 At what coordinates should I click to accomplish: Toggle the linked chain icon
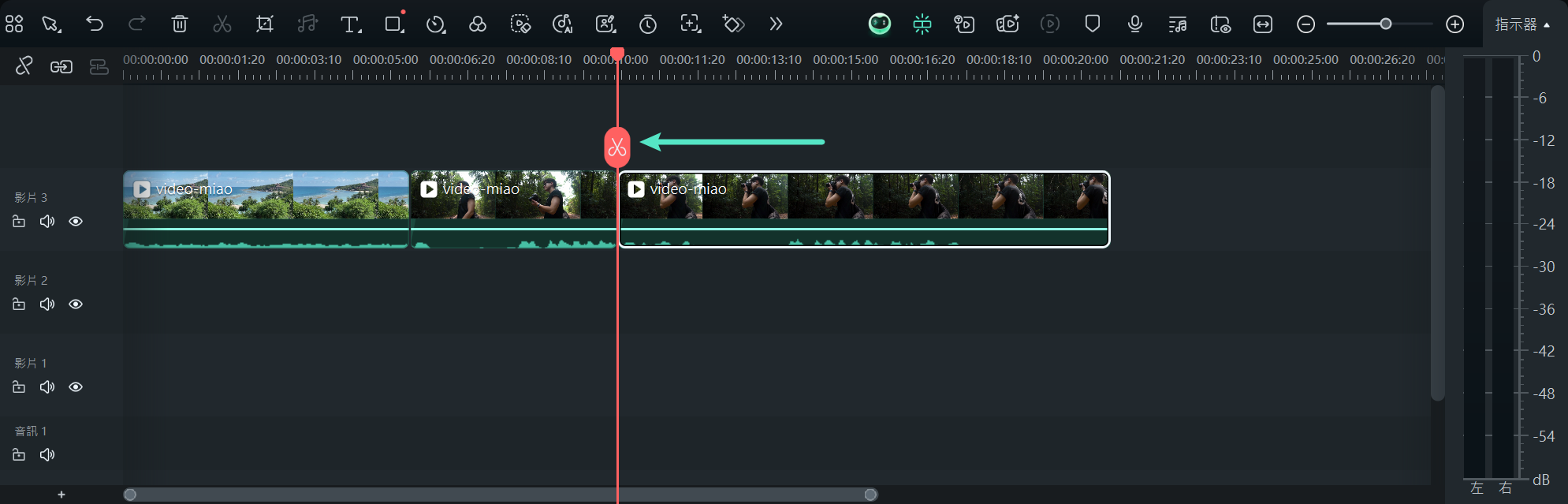point(61,67)
